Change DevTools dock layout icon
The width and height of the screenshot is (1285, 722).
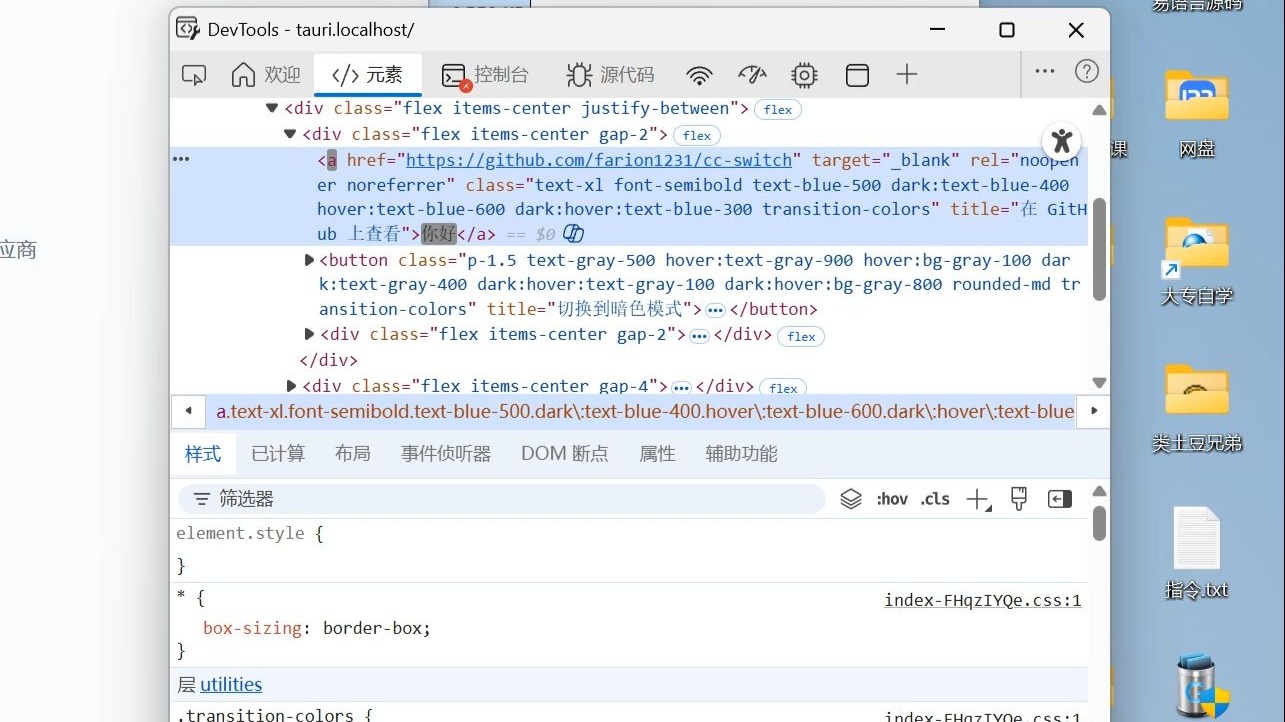(x=857, y=74)
